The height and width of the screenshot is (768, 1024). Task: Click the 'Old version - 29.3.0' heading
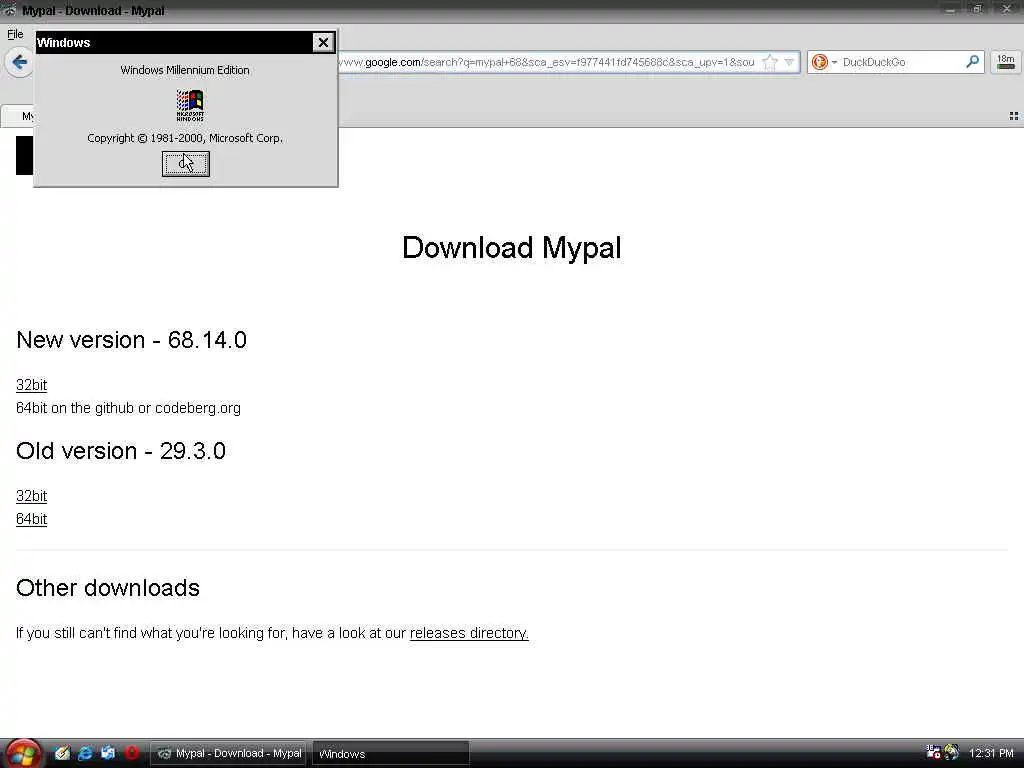pos(121,451)
